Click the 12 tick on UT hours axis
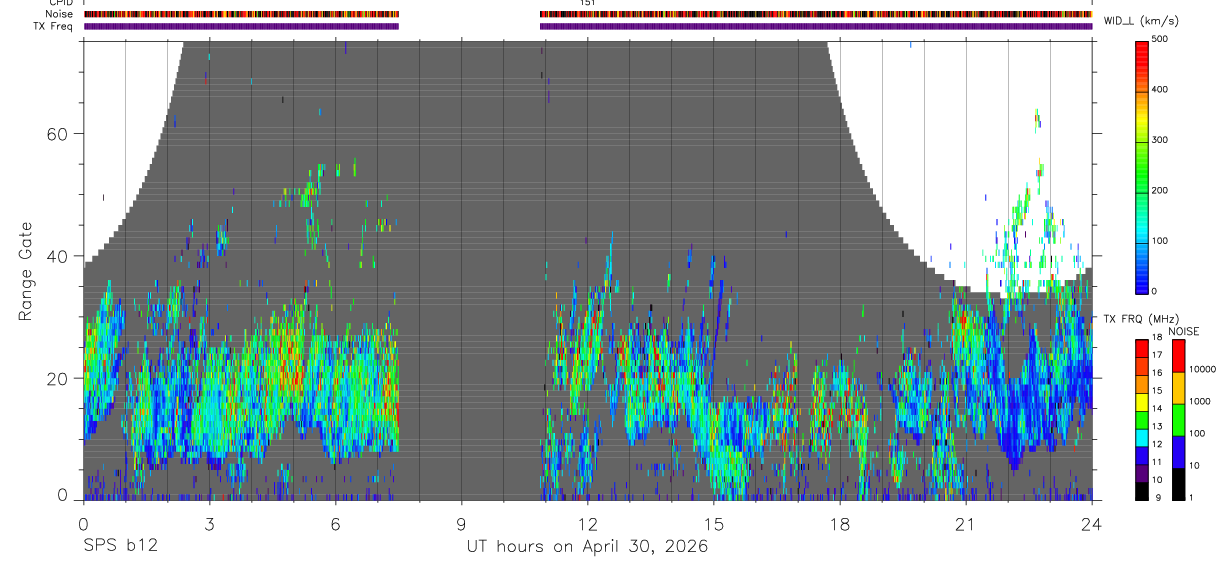This screenshot has height=567, width=1228. tap(587, 523)
